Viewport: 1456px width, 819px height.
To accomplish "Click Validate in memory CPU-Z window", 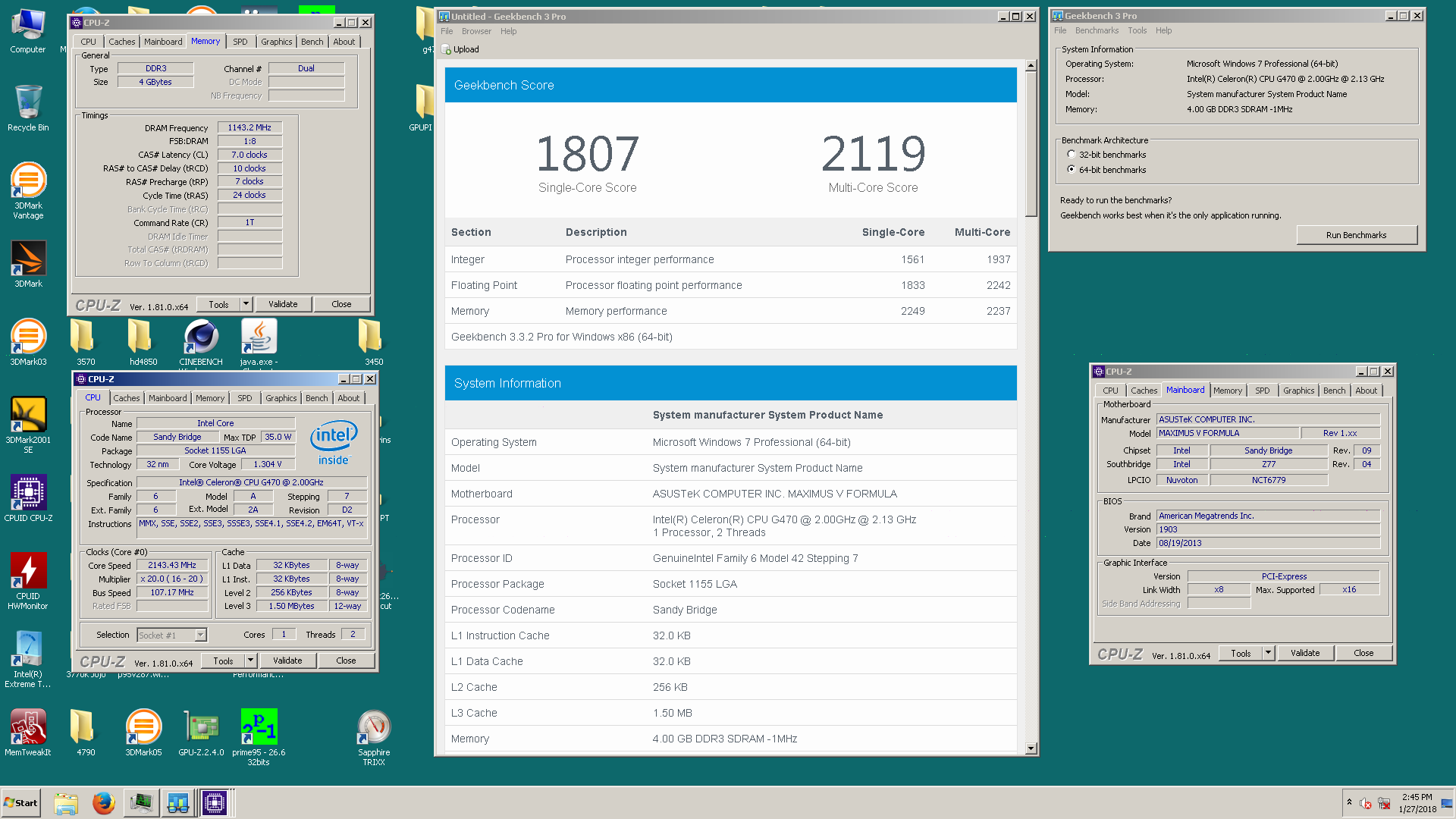I will (x=283, y=304).
